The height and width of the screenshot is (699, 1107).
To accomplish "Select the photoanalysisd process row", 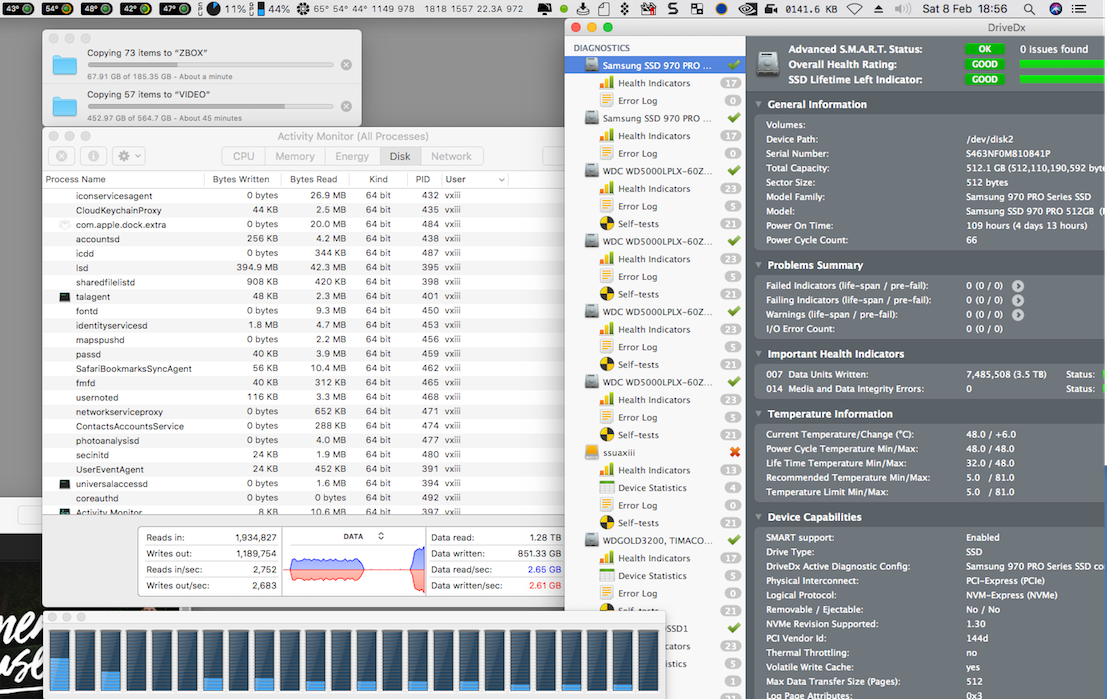I will pos(304,441).
